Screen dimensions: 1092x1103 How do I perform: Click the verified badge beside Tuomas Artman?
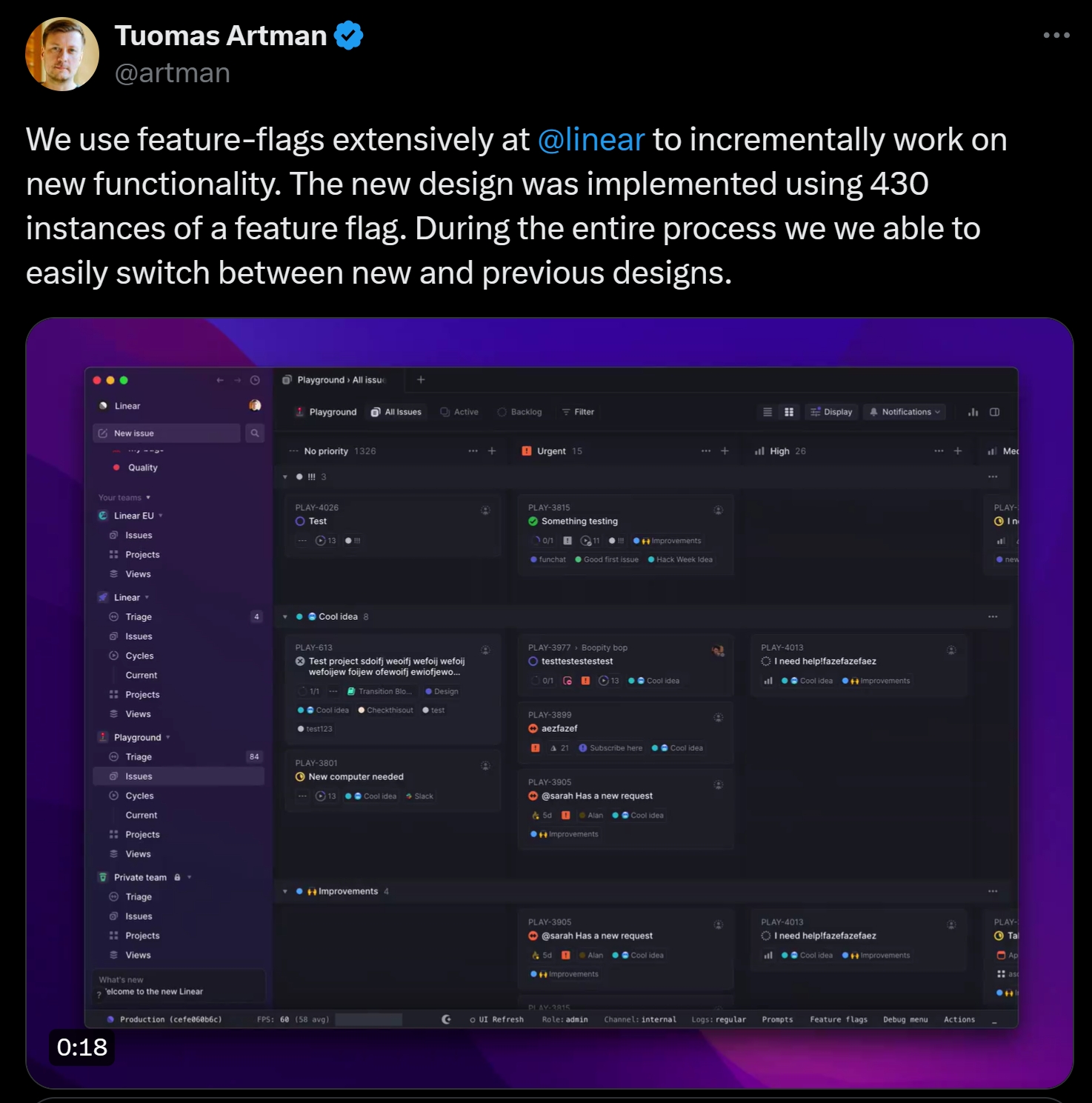click(348, 36)
